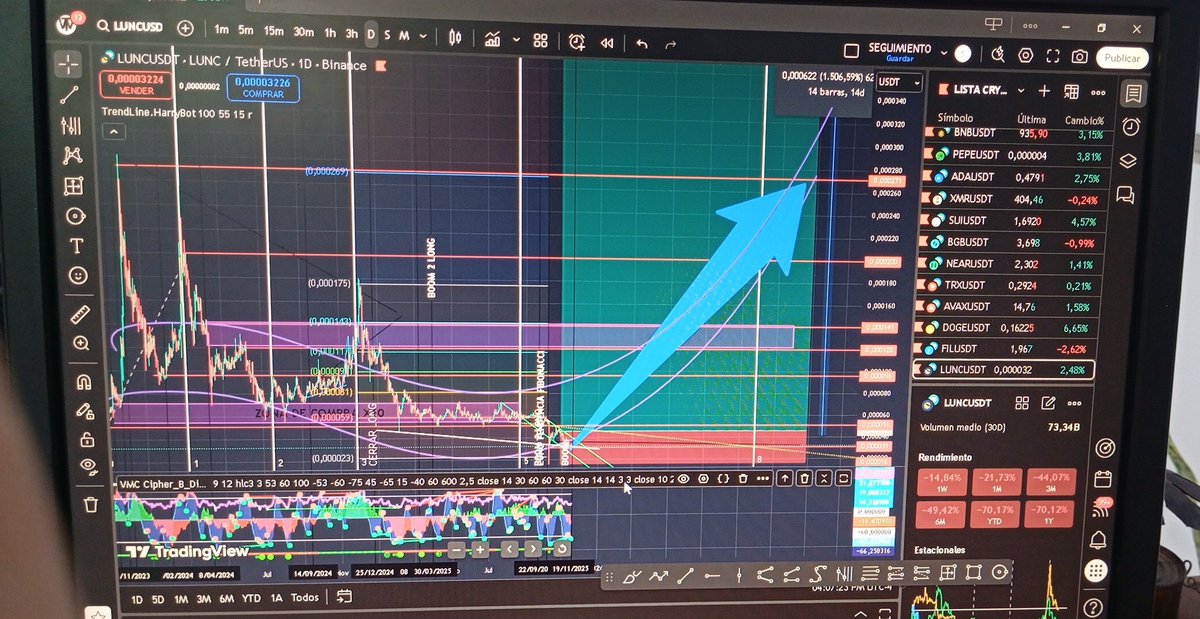Open the indicators menu

click(493, 39)
